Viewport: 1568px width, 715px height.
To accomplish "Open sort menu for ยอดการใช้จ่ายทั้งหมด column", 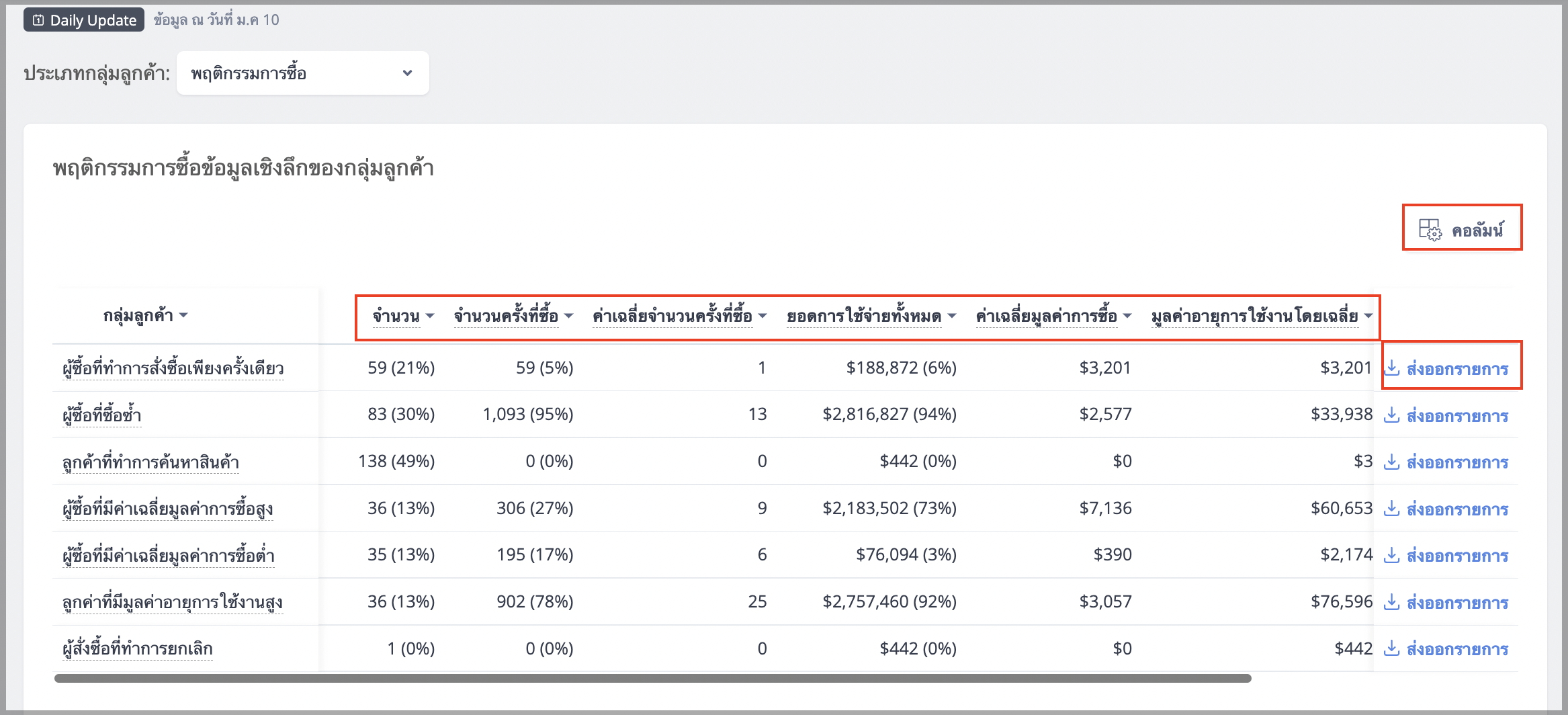I will coord(952,315).
